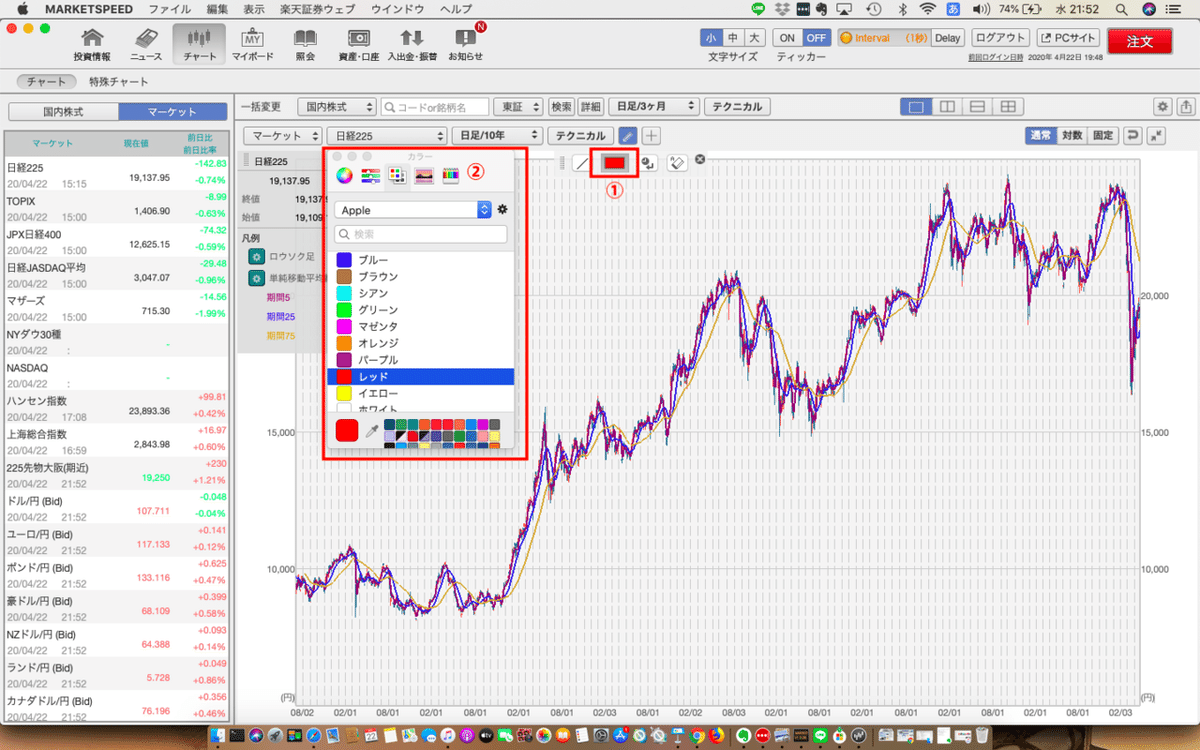Click the 検索 button
Viewport: 1200px width, 750px height.
(x=562, y=106)
